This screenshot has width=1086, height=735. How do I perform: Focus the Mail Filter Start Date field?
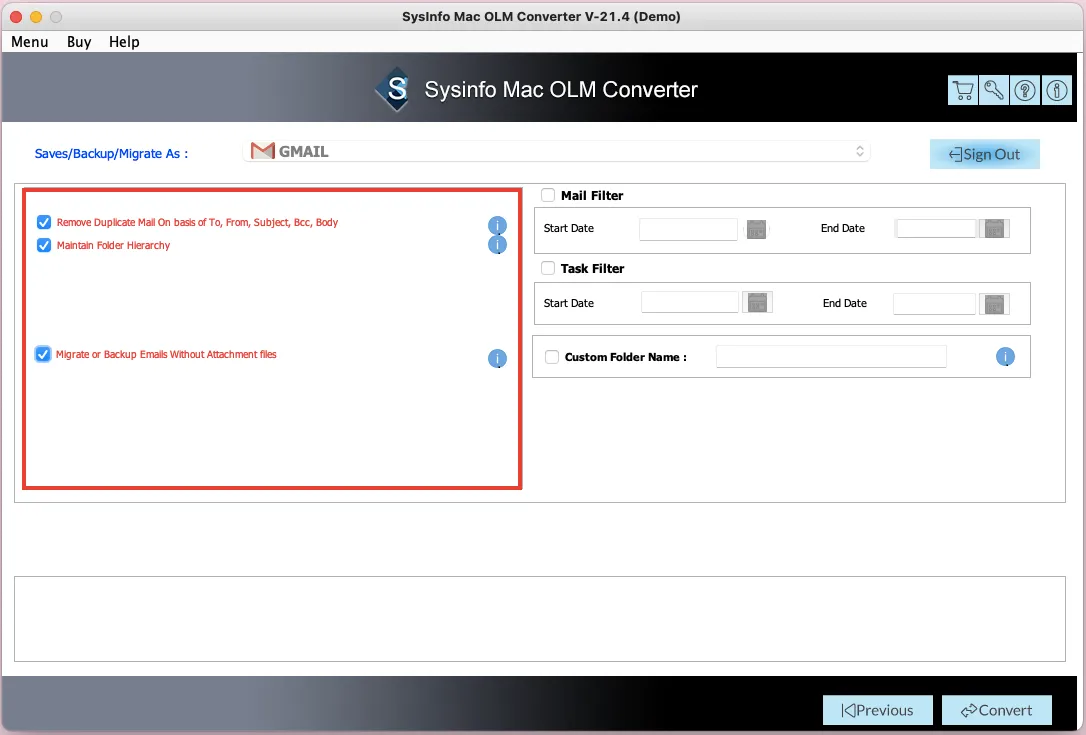tap(688, 229)
